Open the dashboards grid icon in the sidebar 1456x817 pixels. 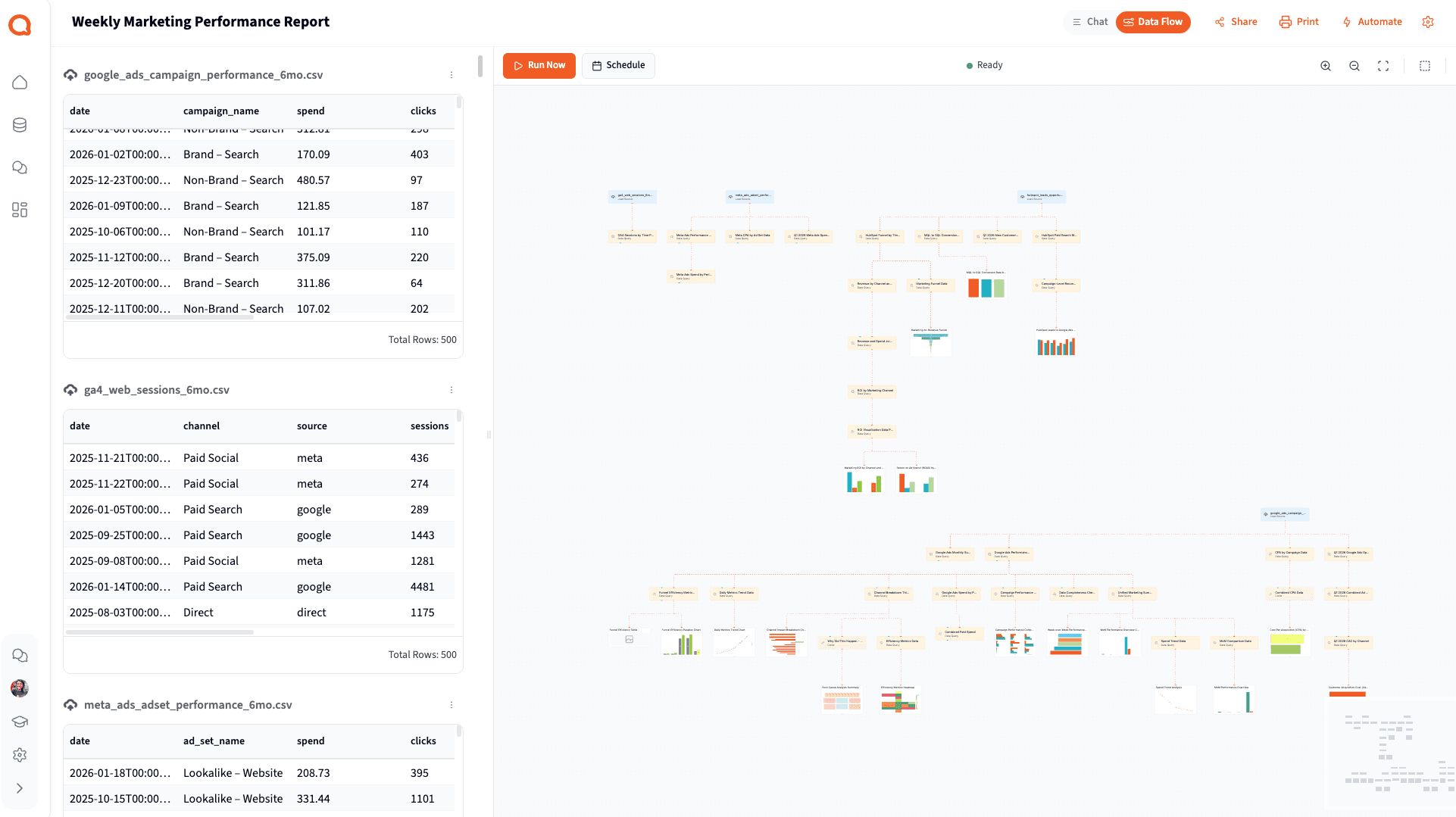20,210
